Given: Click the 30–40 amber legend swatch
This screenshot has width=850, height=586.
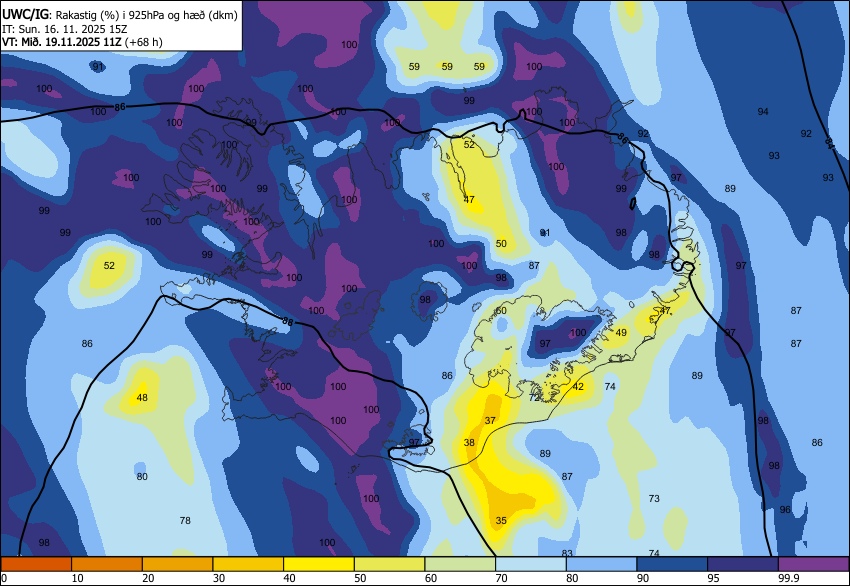Looking at the screenshot, I should click(248, 564).
